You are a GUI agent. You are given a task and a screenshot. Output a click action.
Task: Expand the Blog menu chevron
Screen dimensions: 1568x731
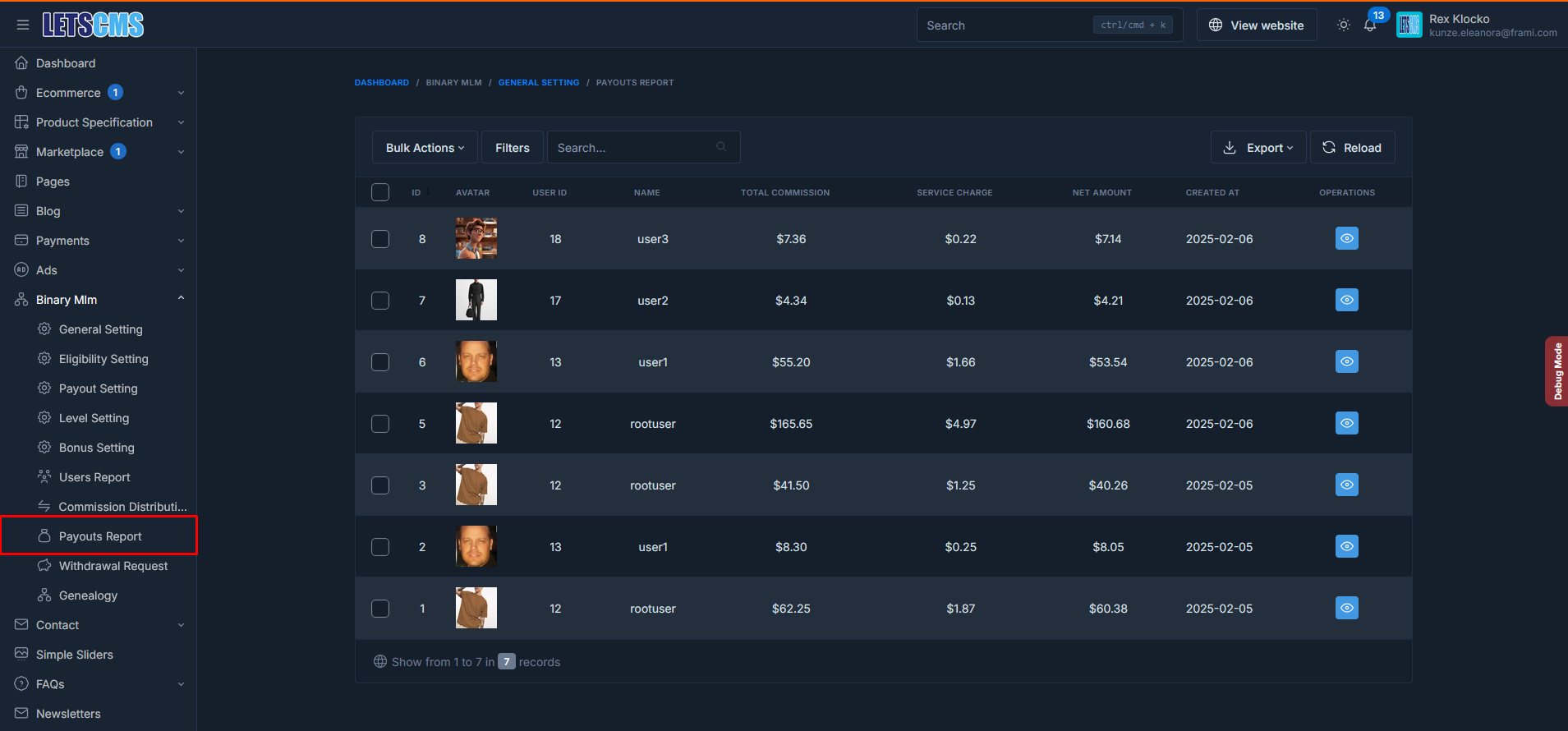pos(181,211)
